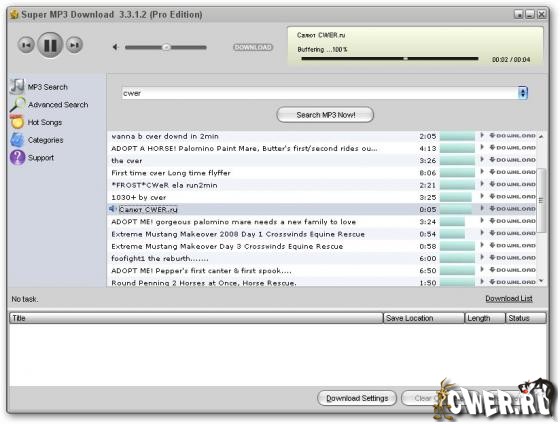Seek in the playback progress bar
Viewport: 560px width, 424px height.
[x=390, y=58]
